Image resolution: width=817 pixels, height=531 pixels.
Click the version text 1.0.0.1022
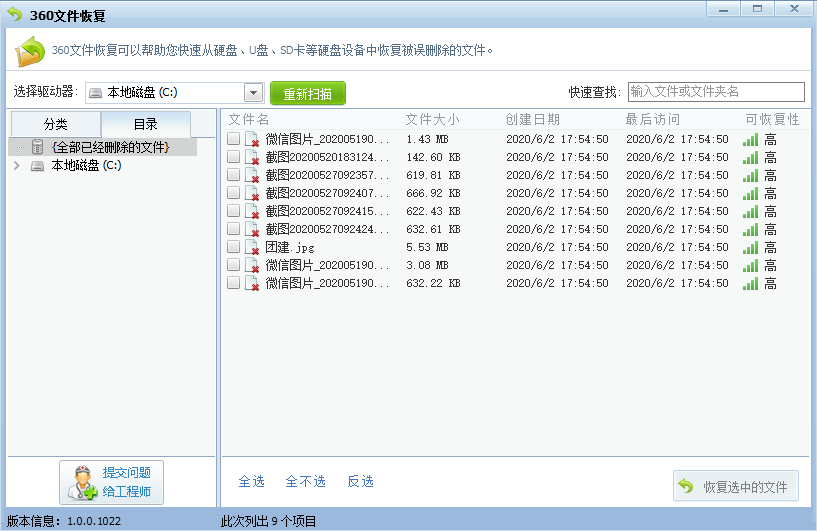pyautogui.click(x=94, y=521)
